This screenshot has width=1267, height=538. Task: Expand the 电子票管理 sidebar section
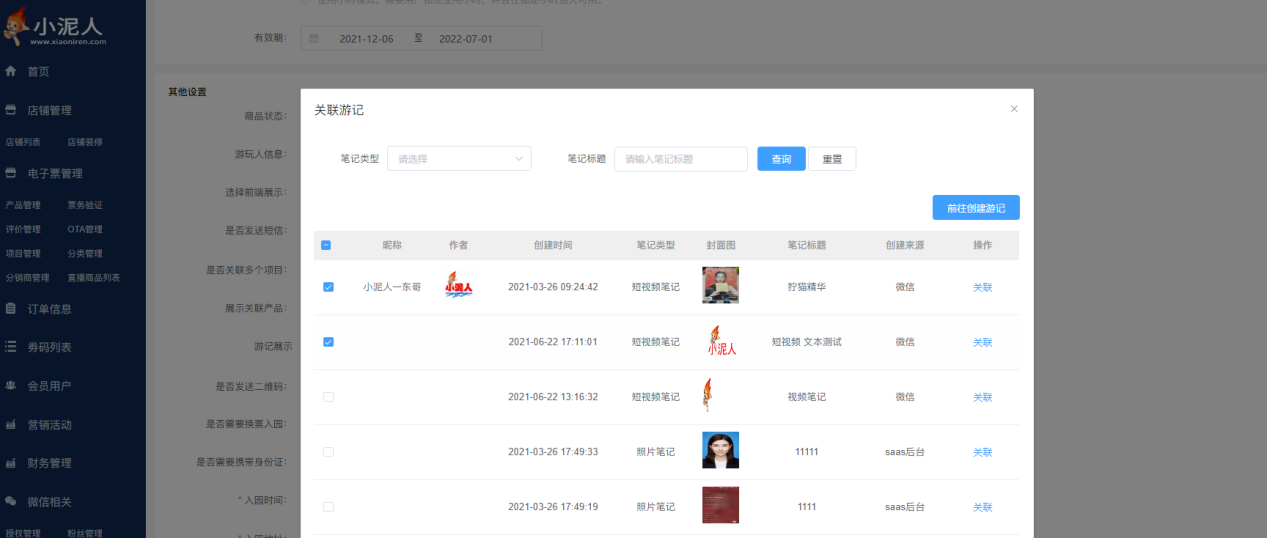click(x=54, y=173)
